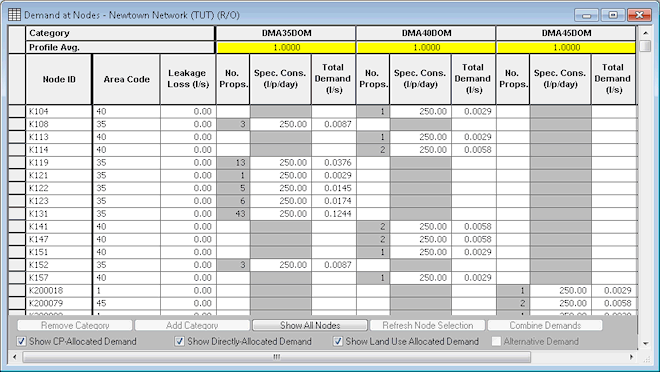Click the Area Code column header
The width and height of the screenshot is (660, 372).
click(126, 79)
